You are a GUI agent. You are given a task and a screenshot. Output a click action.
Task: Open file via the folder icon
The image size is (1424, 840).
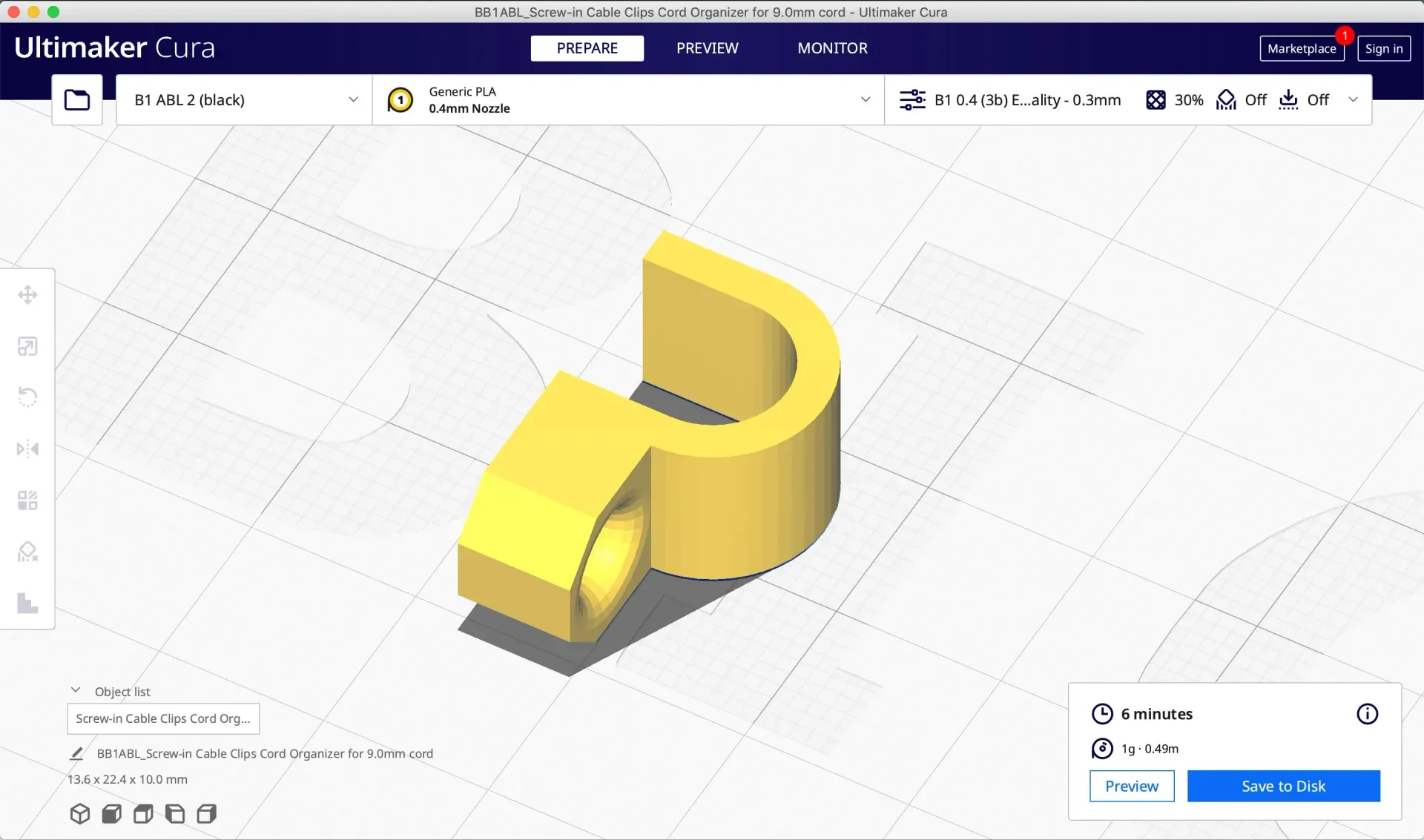click(x=77, y=100)
